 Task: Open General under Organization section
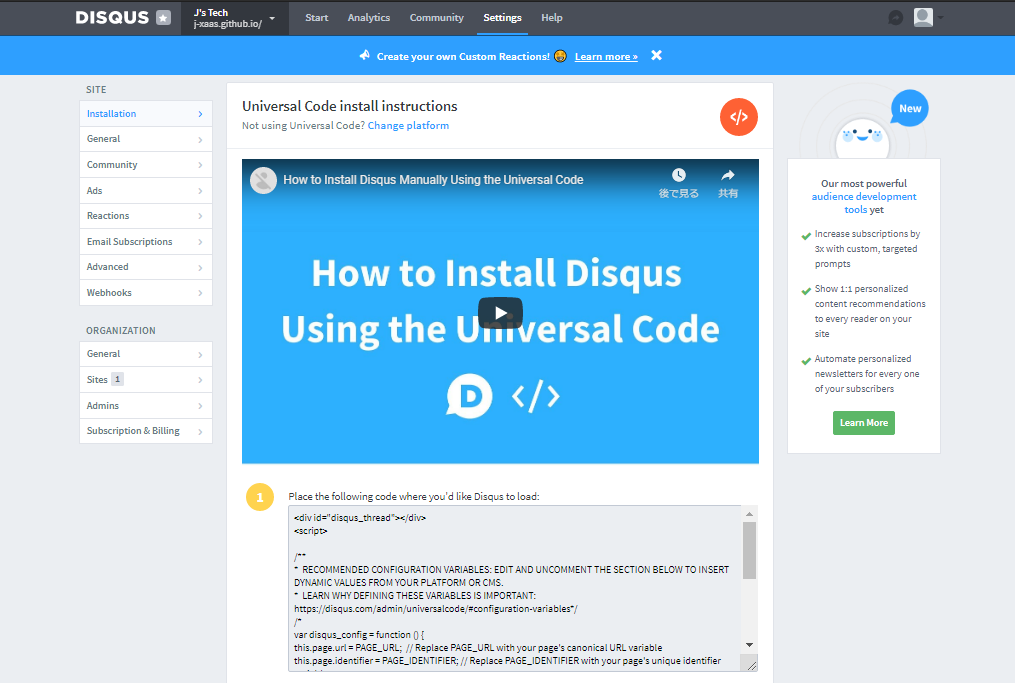pos(146,354)
